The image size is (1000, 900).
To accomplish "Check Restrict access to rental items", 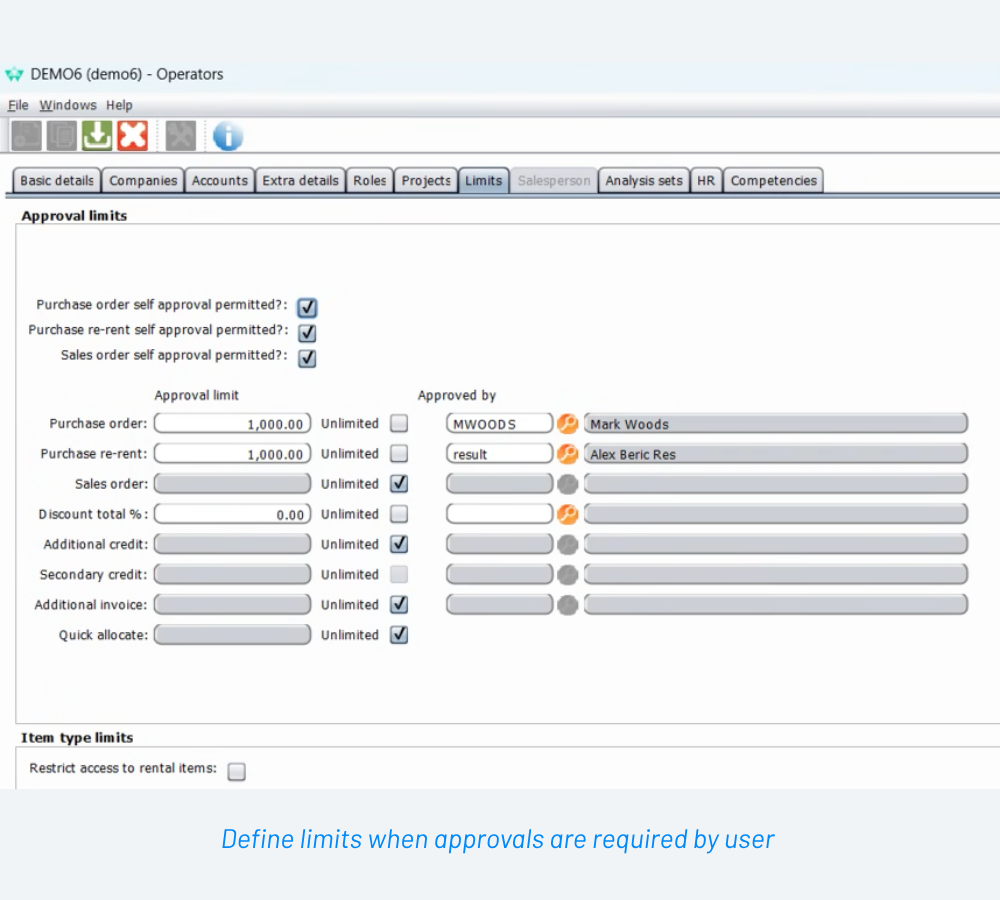I will pyautogui.click(x=236, y=771).
